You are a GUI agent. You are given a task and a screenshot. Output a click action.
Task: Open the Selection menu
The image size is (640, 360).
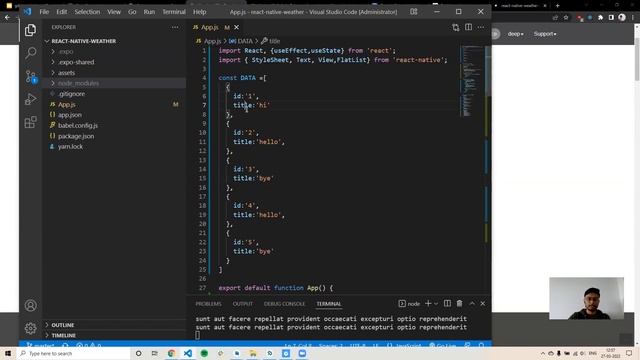click(87, 12)
